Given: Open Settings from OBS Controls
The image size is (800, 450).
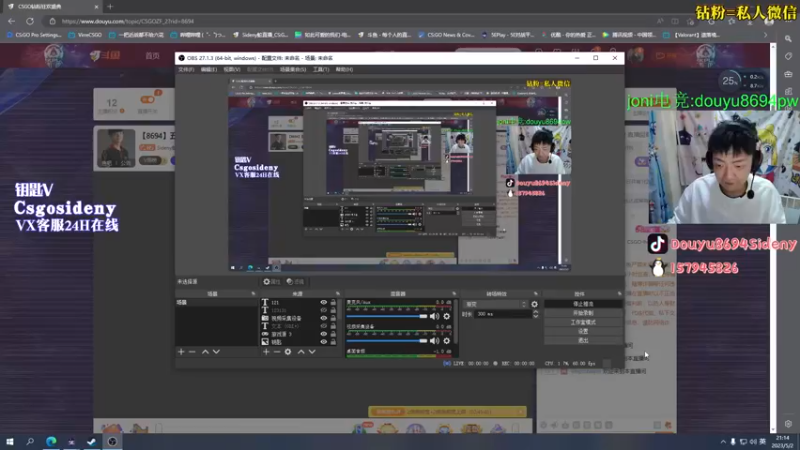Looking at the screenshot, I should [583, 331].
